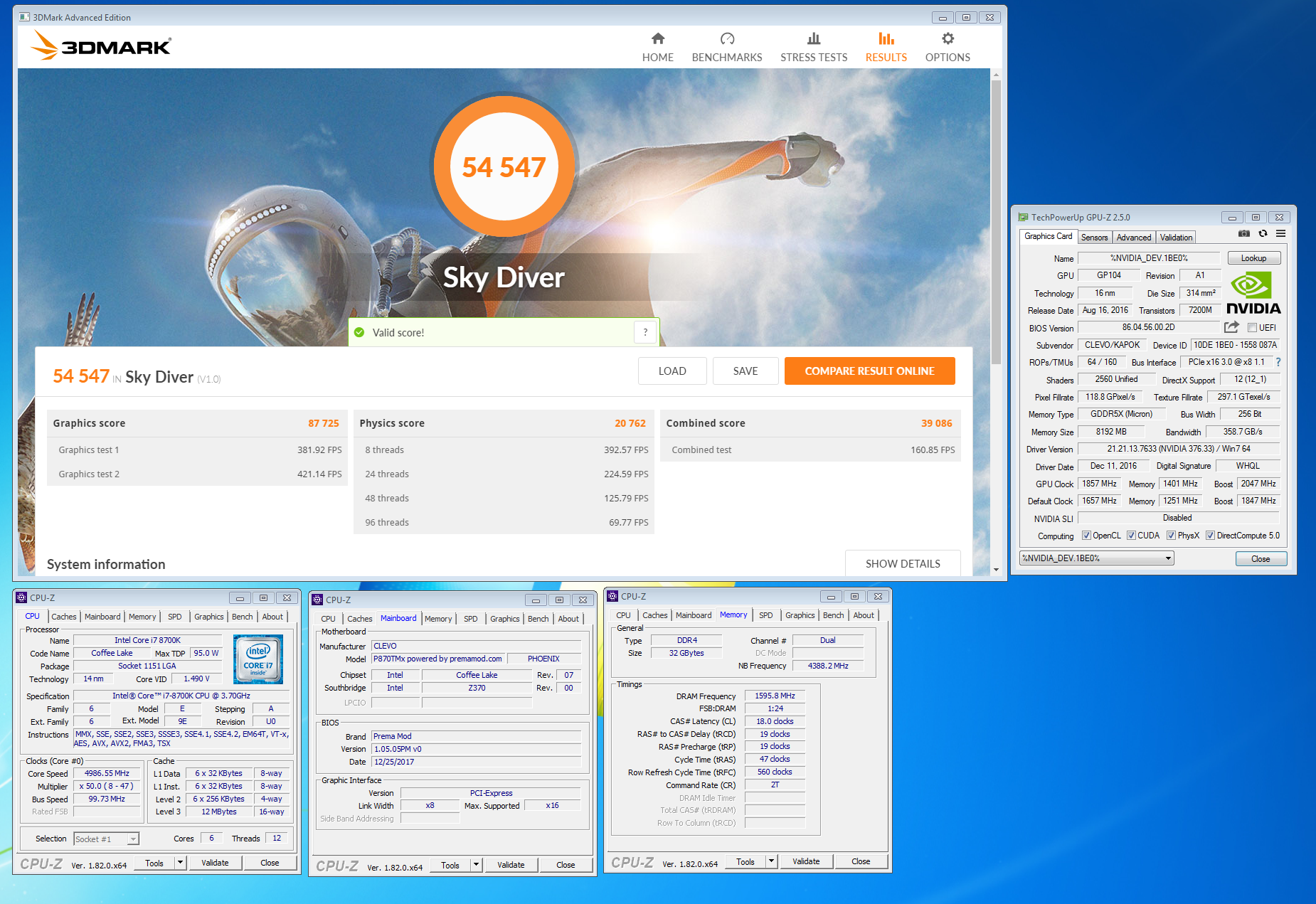Switch to the Sensors tab in GPU-Z
This screenshot has height=904, width=1316.
[x=1094, y=238]
